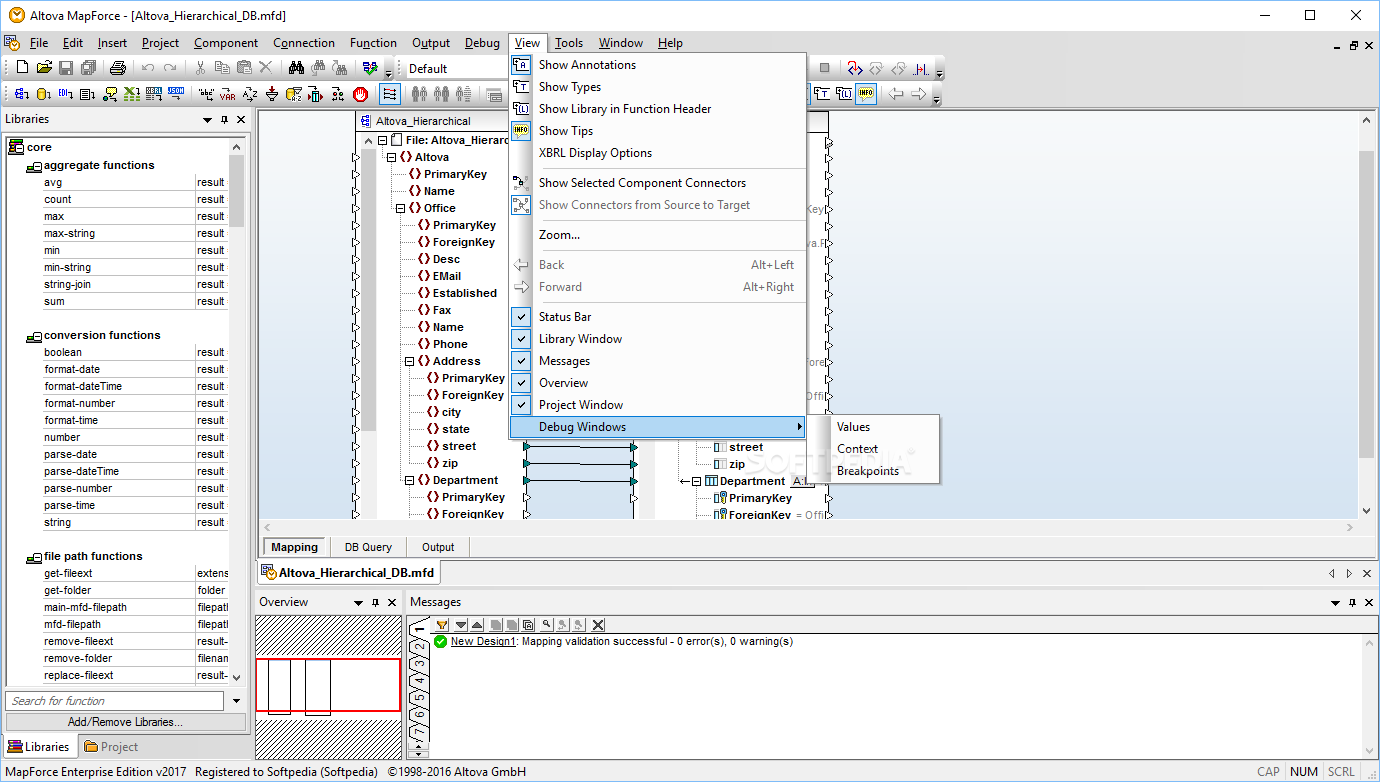This screenshot has width=1380, height=782.
Task: Switch to the Output tab
Action: tap(438, 547)
